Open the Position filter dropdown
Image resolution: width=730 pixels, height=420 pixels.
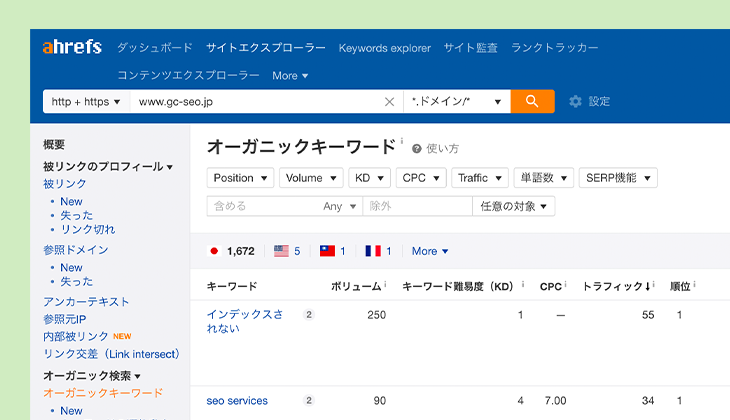(240, 178)
